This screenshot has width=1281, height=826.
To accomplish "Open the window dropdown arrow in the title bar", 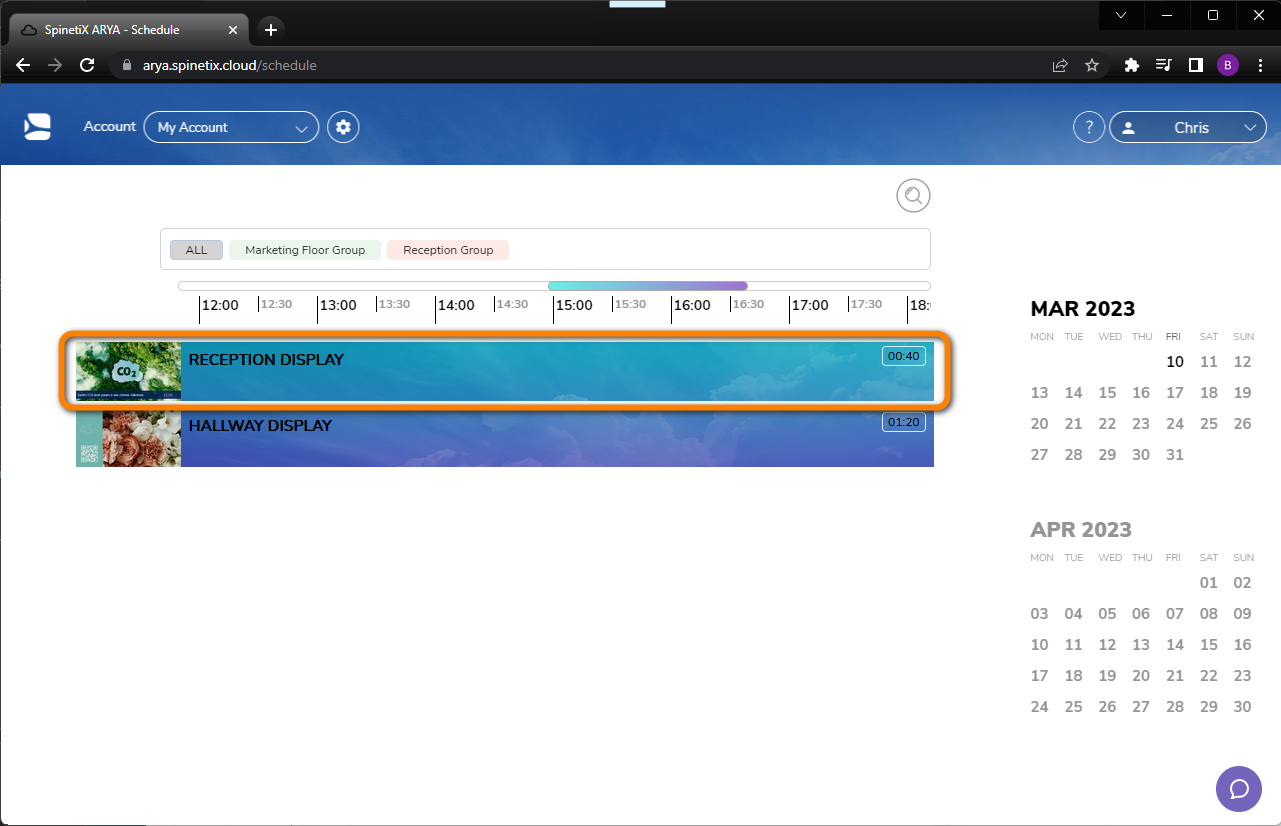I will 1120,15.
